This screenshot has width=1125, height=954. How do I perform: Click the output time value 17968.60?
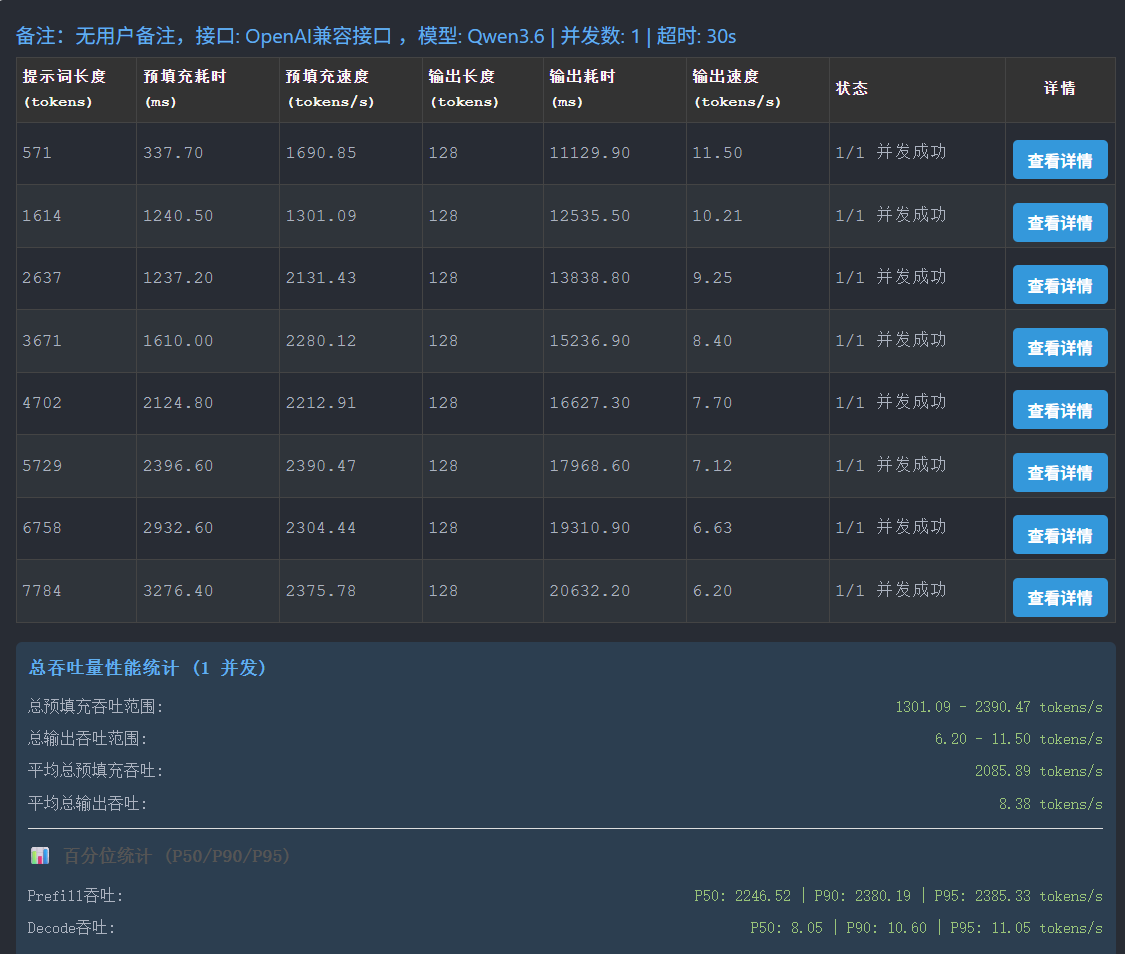(x=590, y=466)
